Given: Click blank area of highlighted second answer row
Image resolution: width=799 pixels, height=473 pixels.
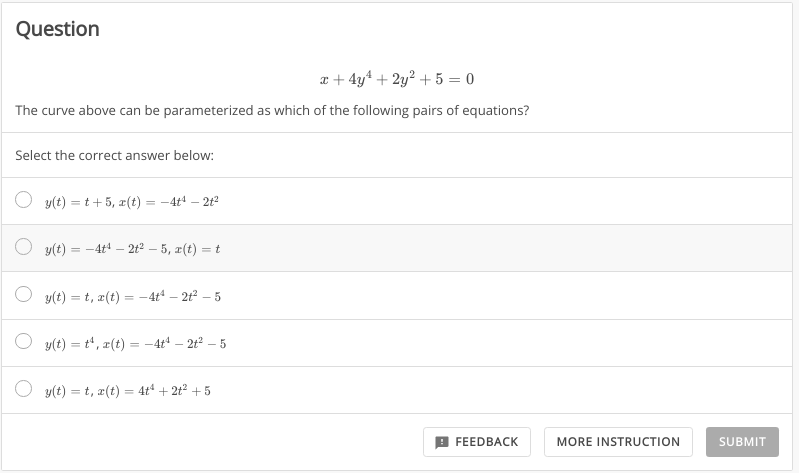Looking at the screenshot, I should (500, 247).
